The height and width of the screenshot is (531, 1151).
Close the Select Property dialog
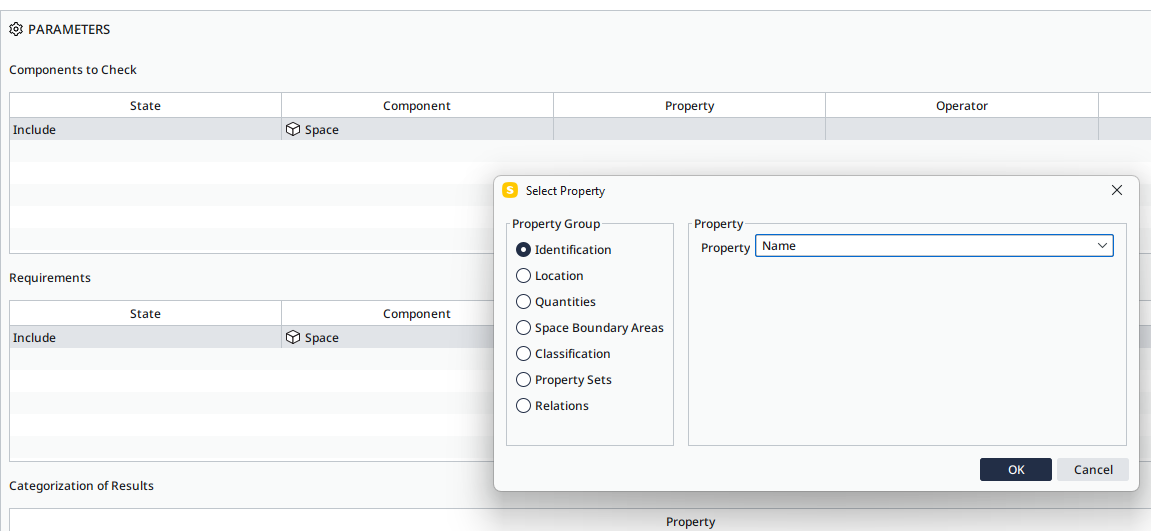click(x=1116, y=190)
